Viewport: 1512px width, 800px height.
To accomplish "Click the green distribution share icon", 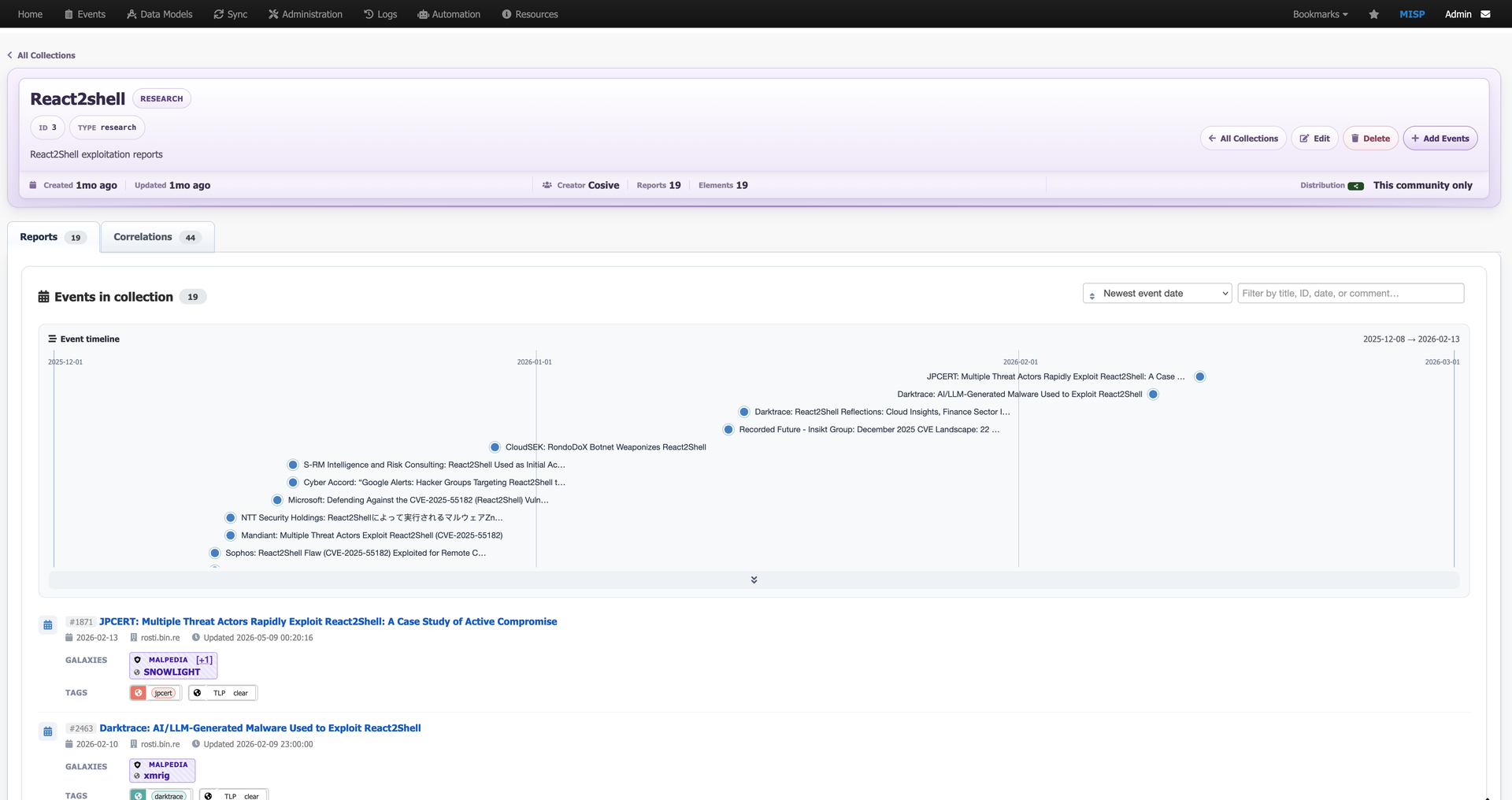I will point(1355,186).
